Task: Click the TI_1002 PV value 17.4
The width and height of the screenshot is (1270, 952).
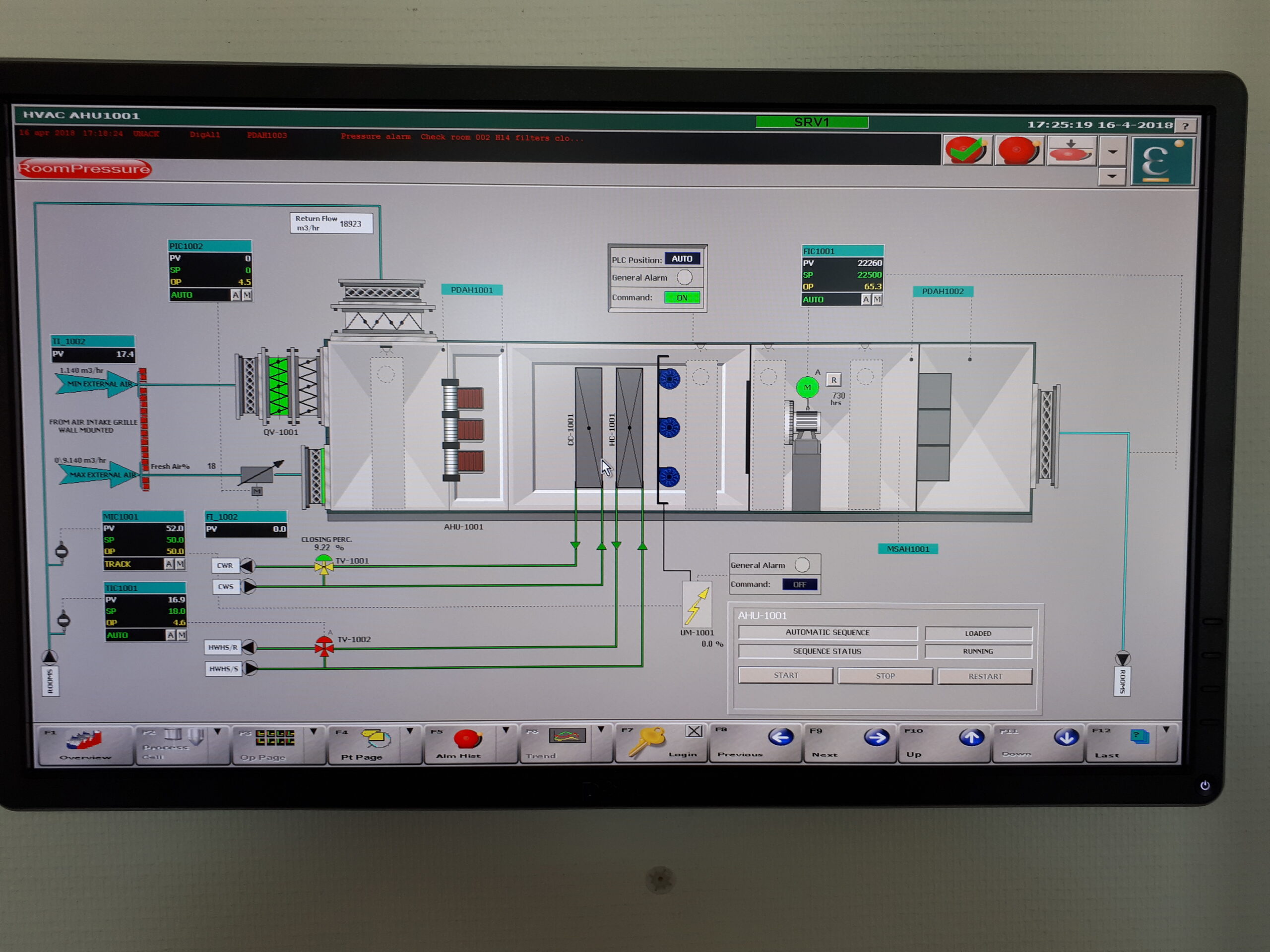Action: [x=125, y=354]
